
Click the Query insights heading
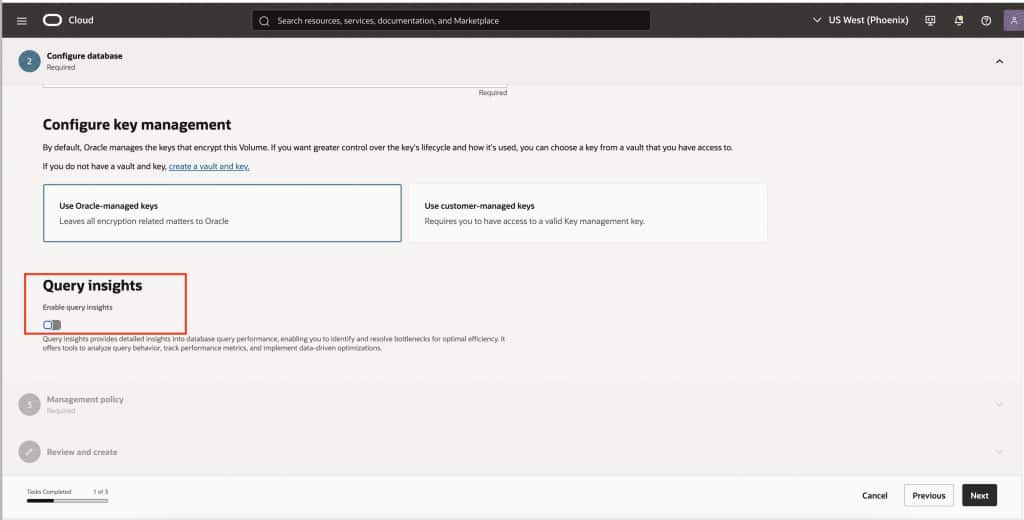coord(92,285)
